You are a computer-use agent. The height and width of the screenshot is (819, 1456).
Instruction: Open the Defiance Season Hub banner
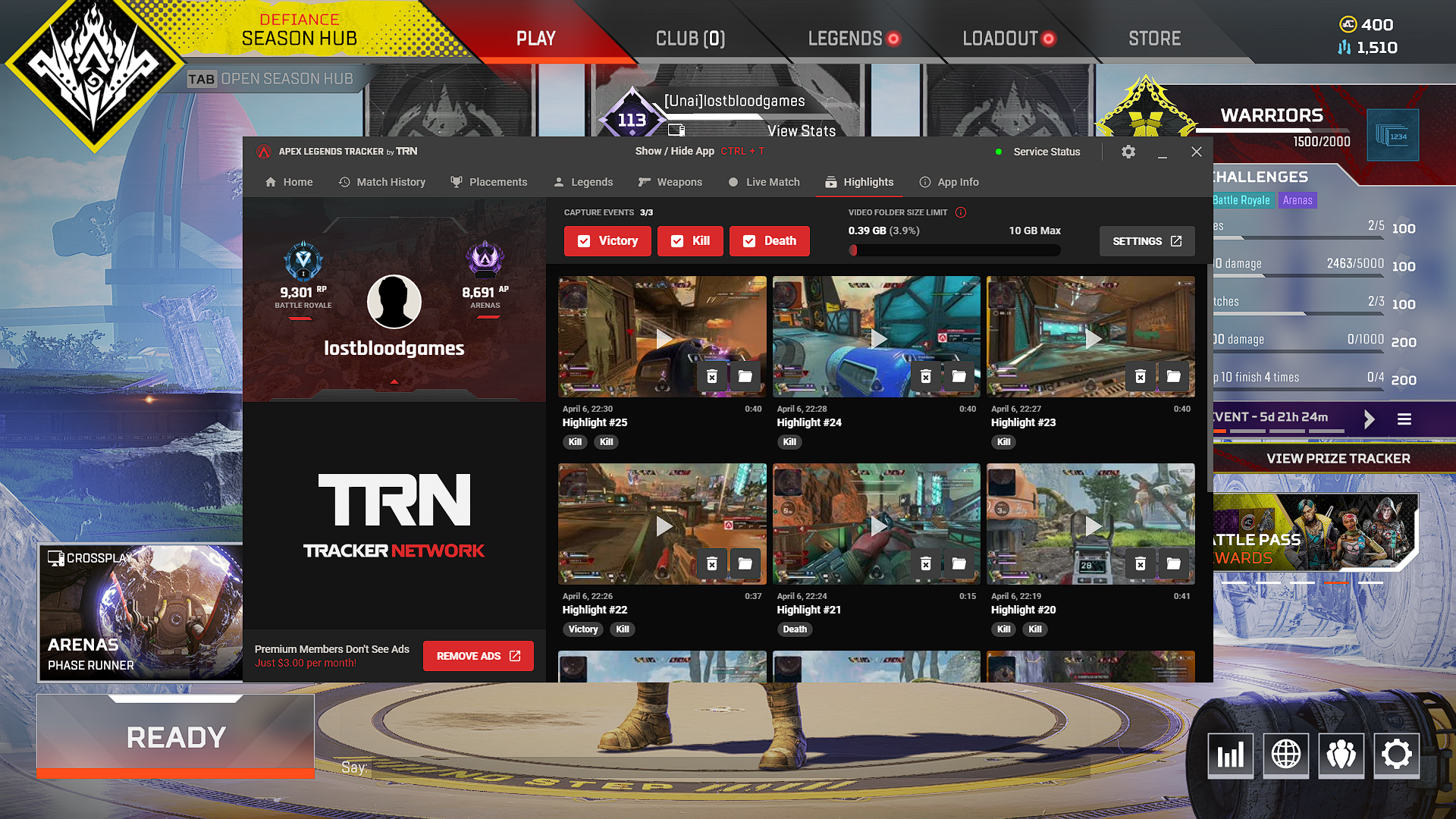click(299, 30)
